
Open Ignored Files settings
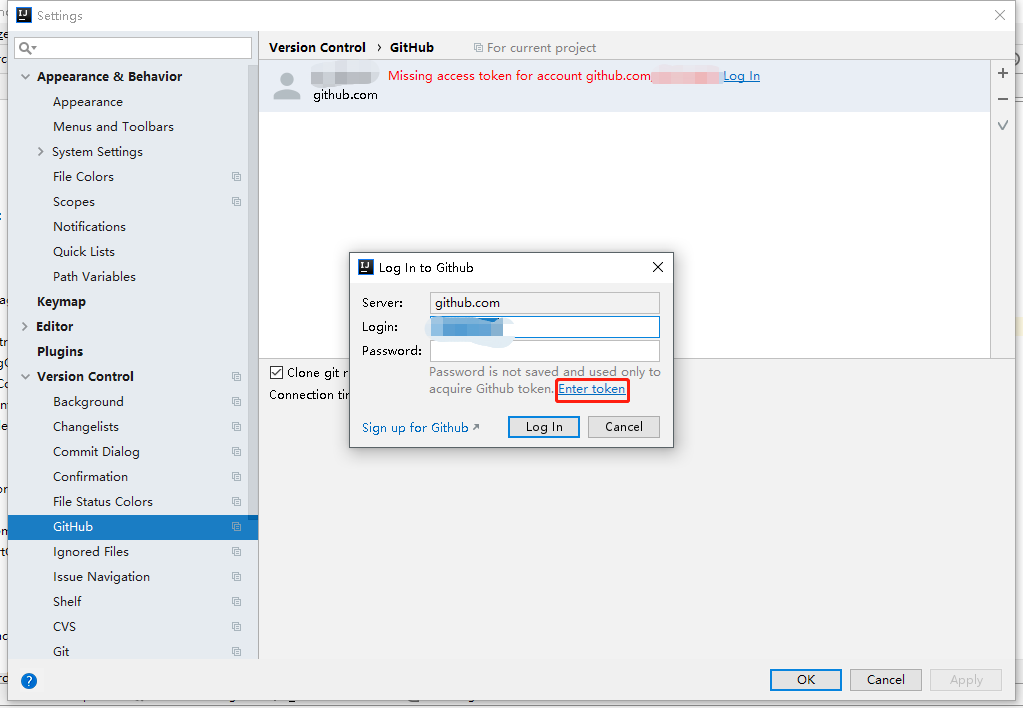click(x=91, y=552)
